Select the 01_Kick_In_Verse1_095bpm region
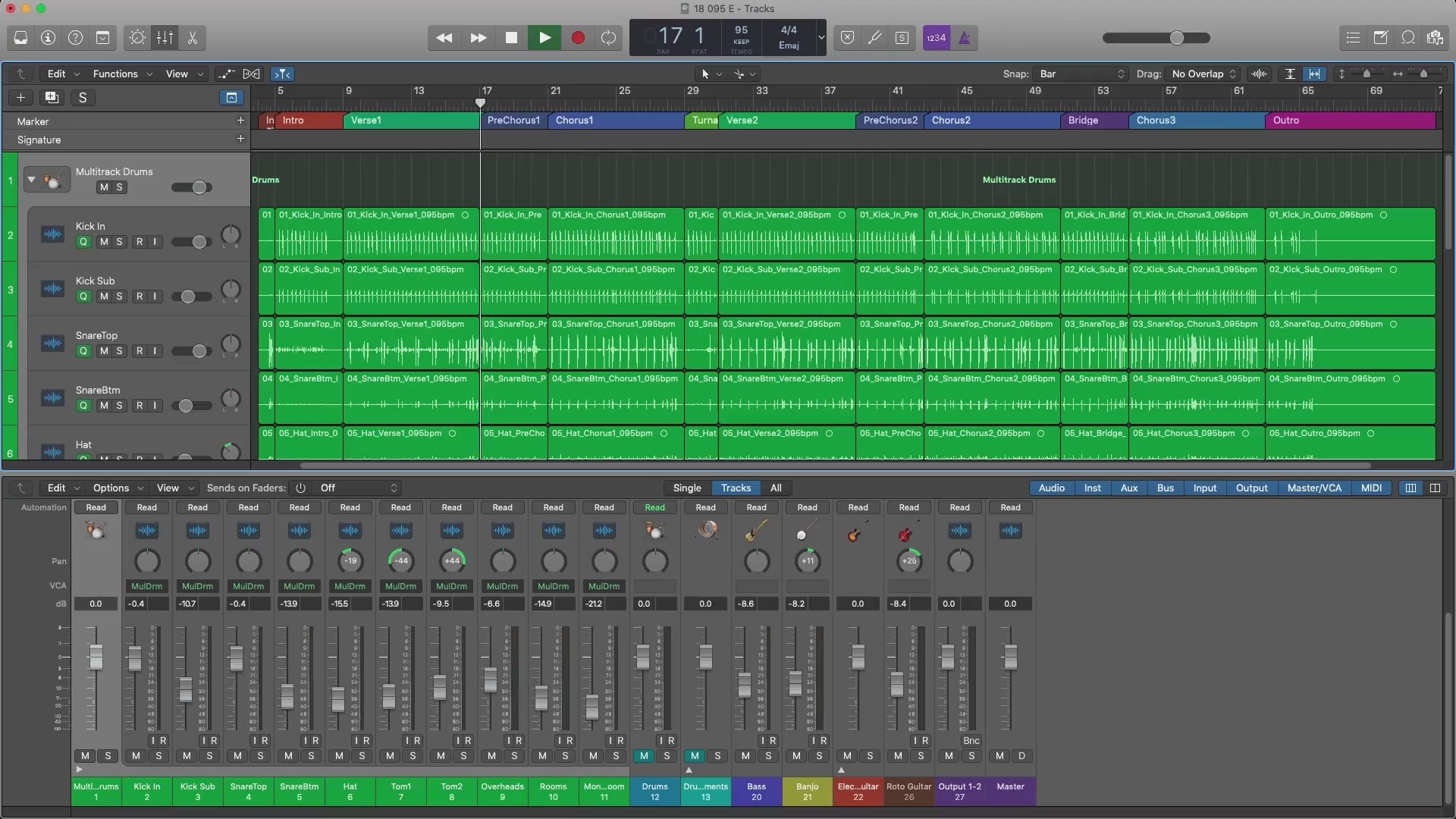The height and width of the screenshot is (819, 1456). pos(411,234)
